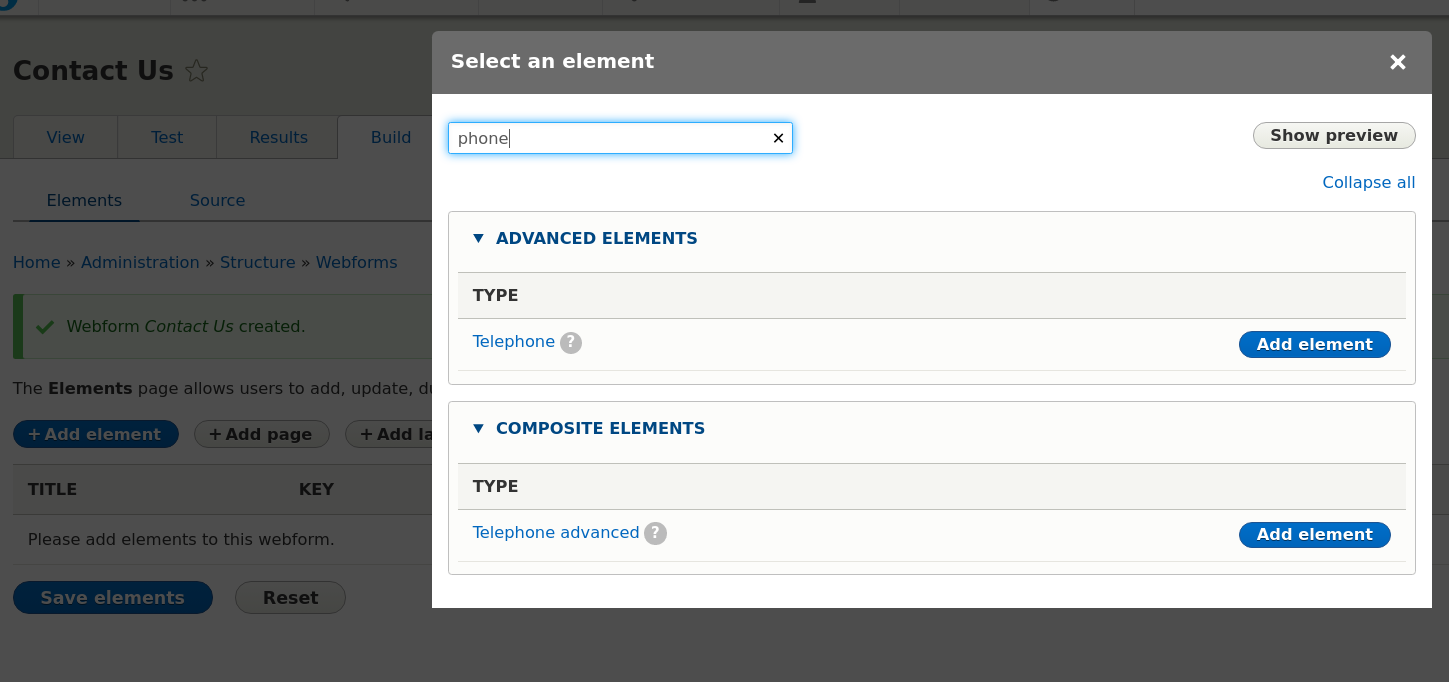This screenshot has height=682, width=1449.
Task: Open the Telephone advanced type link
Action: [x=555, y=533]
